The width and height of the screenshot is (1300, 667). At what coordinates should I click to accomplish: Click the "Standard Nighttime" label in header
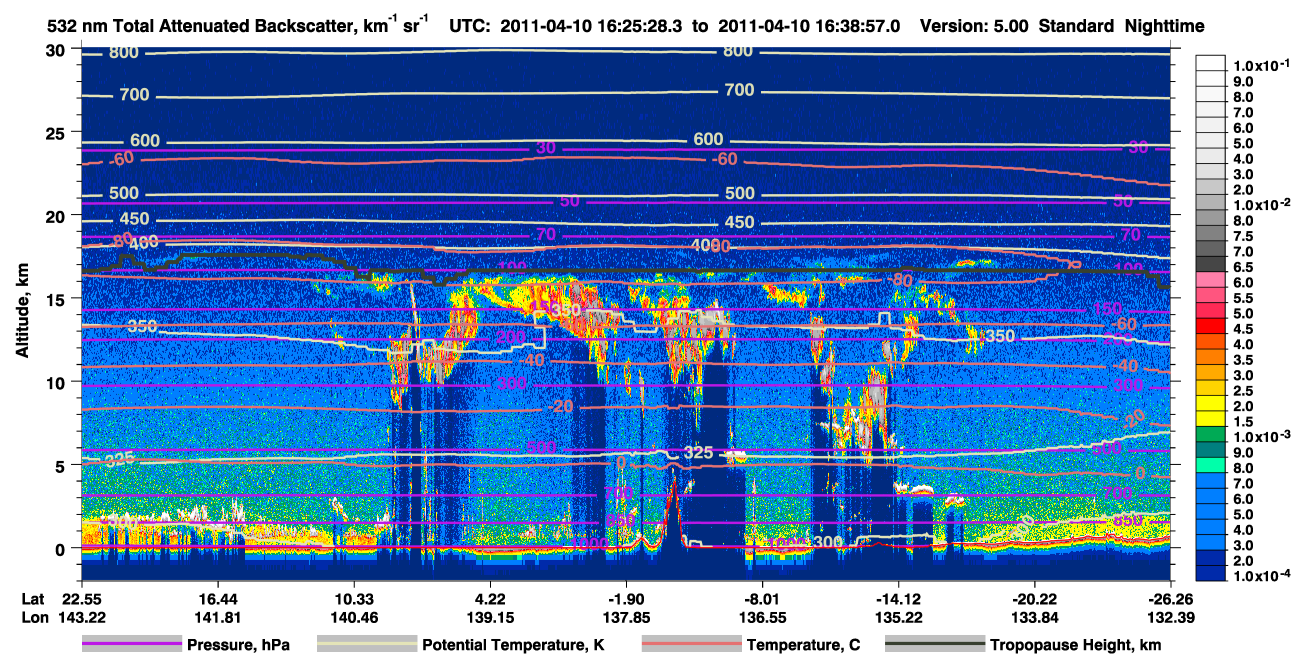click(1122, 27)
